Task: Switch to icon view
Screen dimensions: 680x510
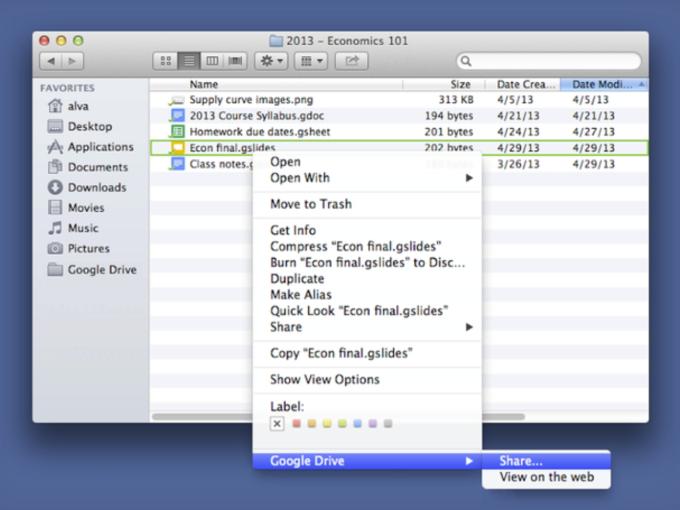Action: (x=166, y=61)
